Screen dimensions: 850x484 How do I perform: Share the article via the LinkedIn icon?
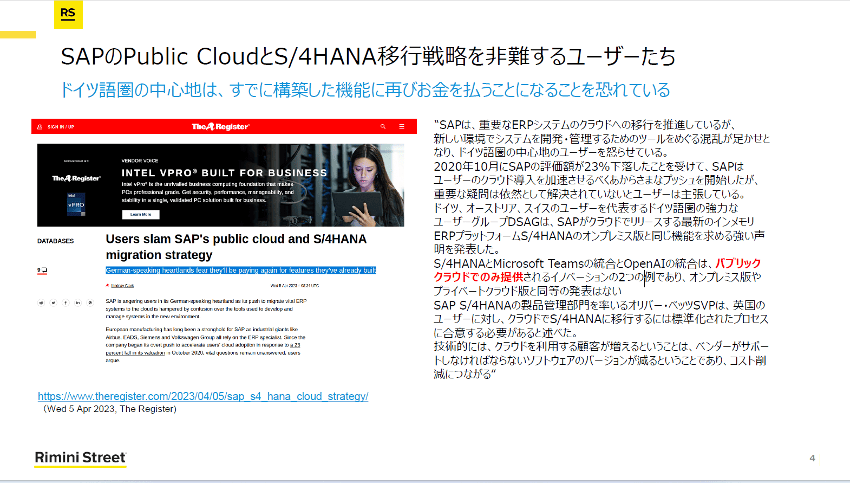click(x=78, y=303)
